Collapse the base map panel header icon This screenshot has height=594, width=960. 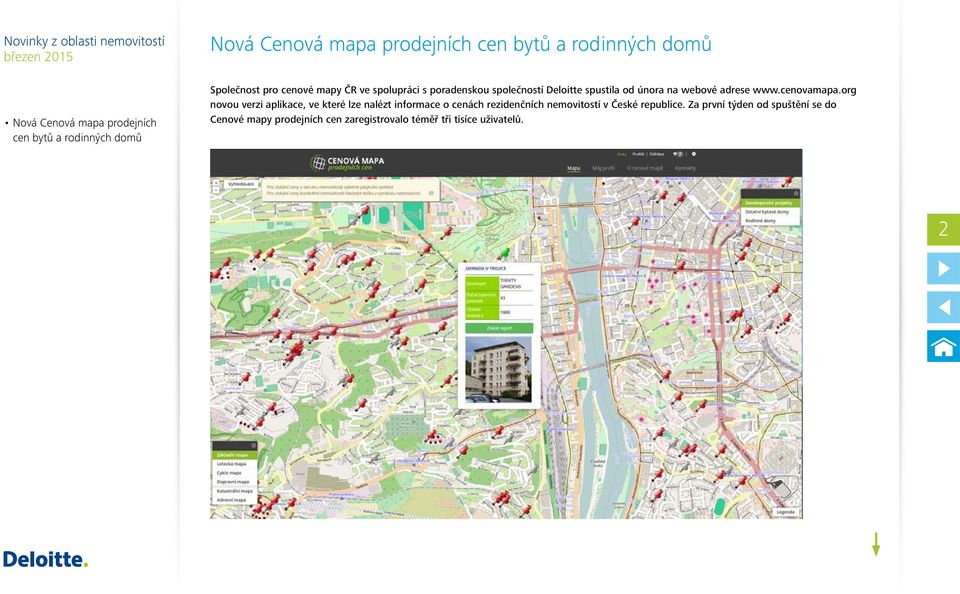pyautogui.click(x=253, y=446)
